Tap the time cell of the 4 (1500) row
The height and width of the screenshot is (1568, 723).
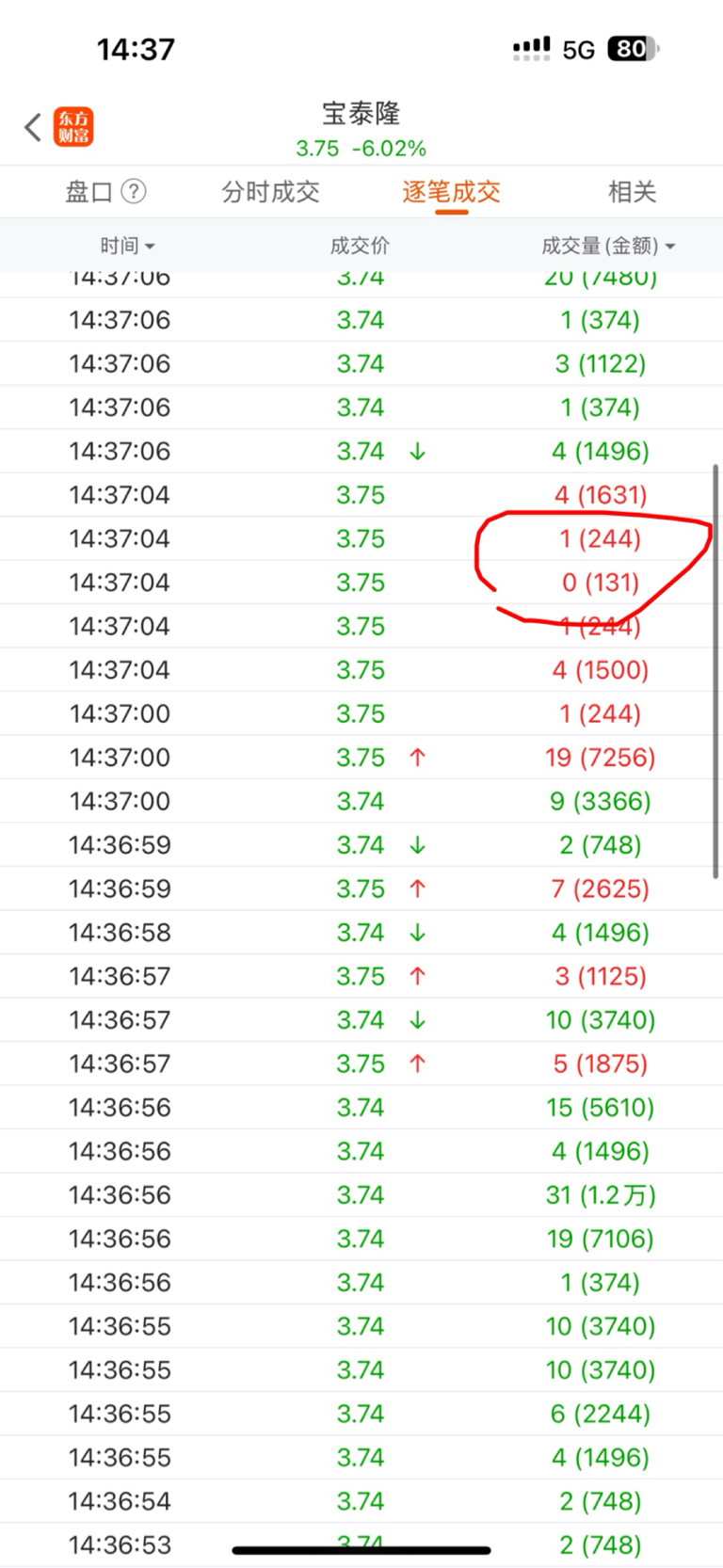tap(120, 670)
